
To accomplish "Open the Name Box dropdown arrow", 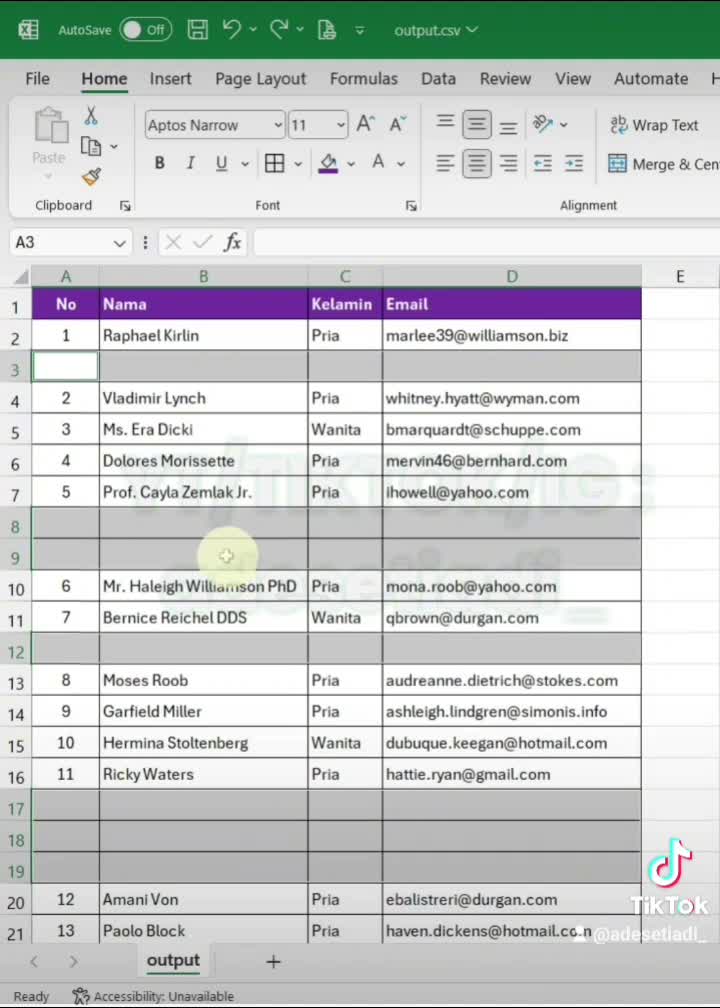I will coord(120,243).
